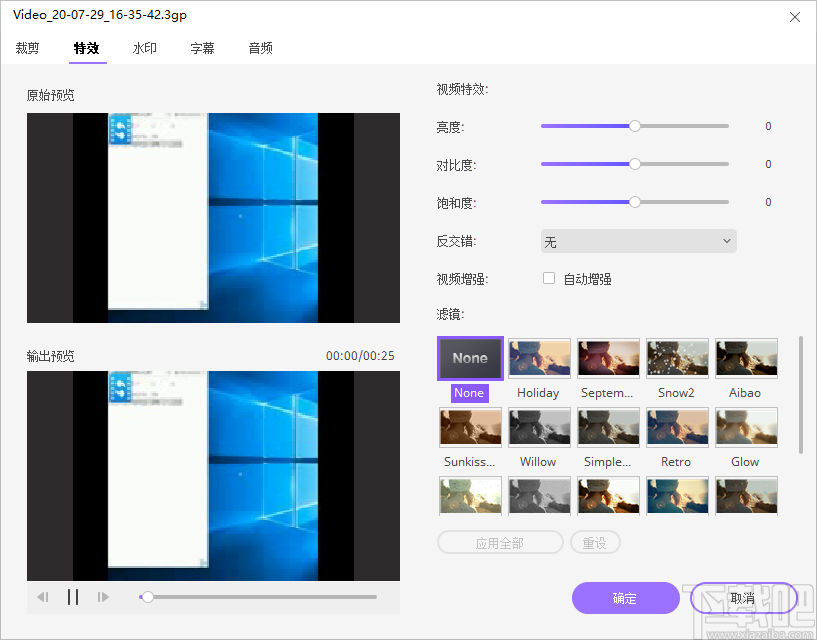Image resolution: width=817 pixels, height=640 pixels.
Task: Step back one frame in preview
Action: [43, 597]
